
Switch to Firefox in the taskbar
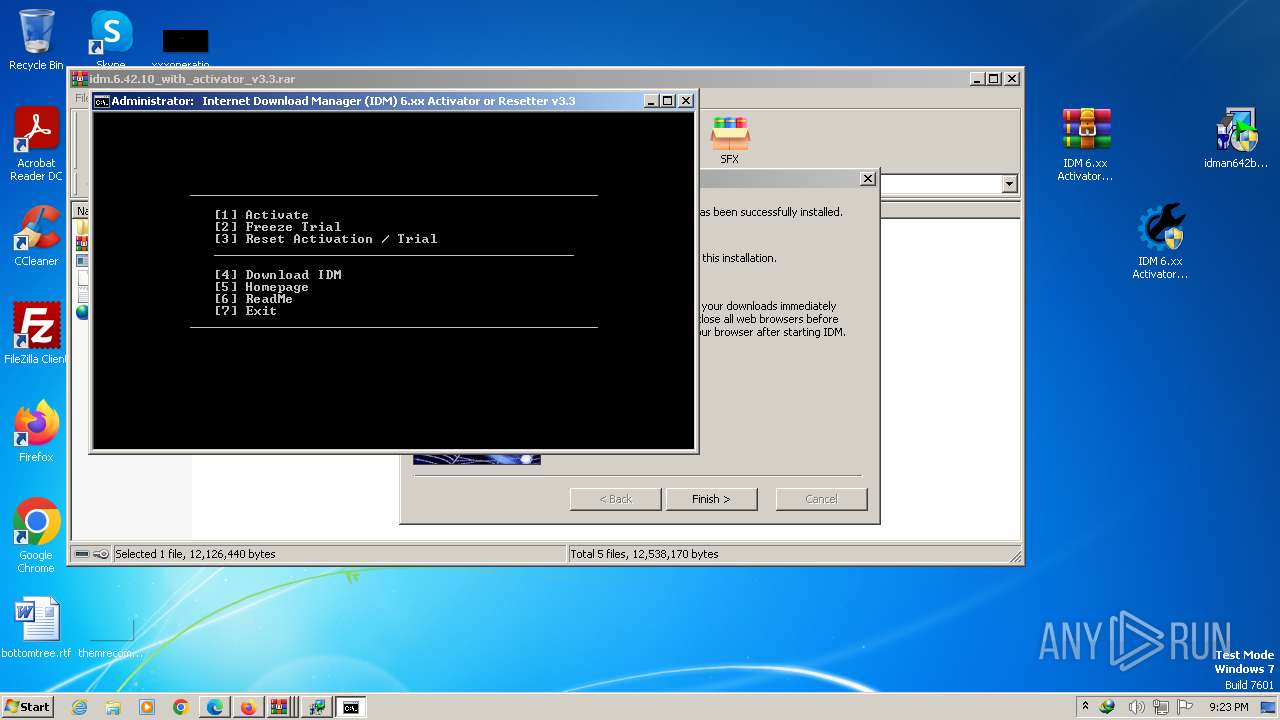coord(248,707)
